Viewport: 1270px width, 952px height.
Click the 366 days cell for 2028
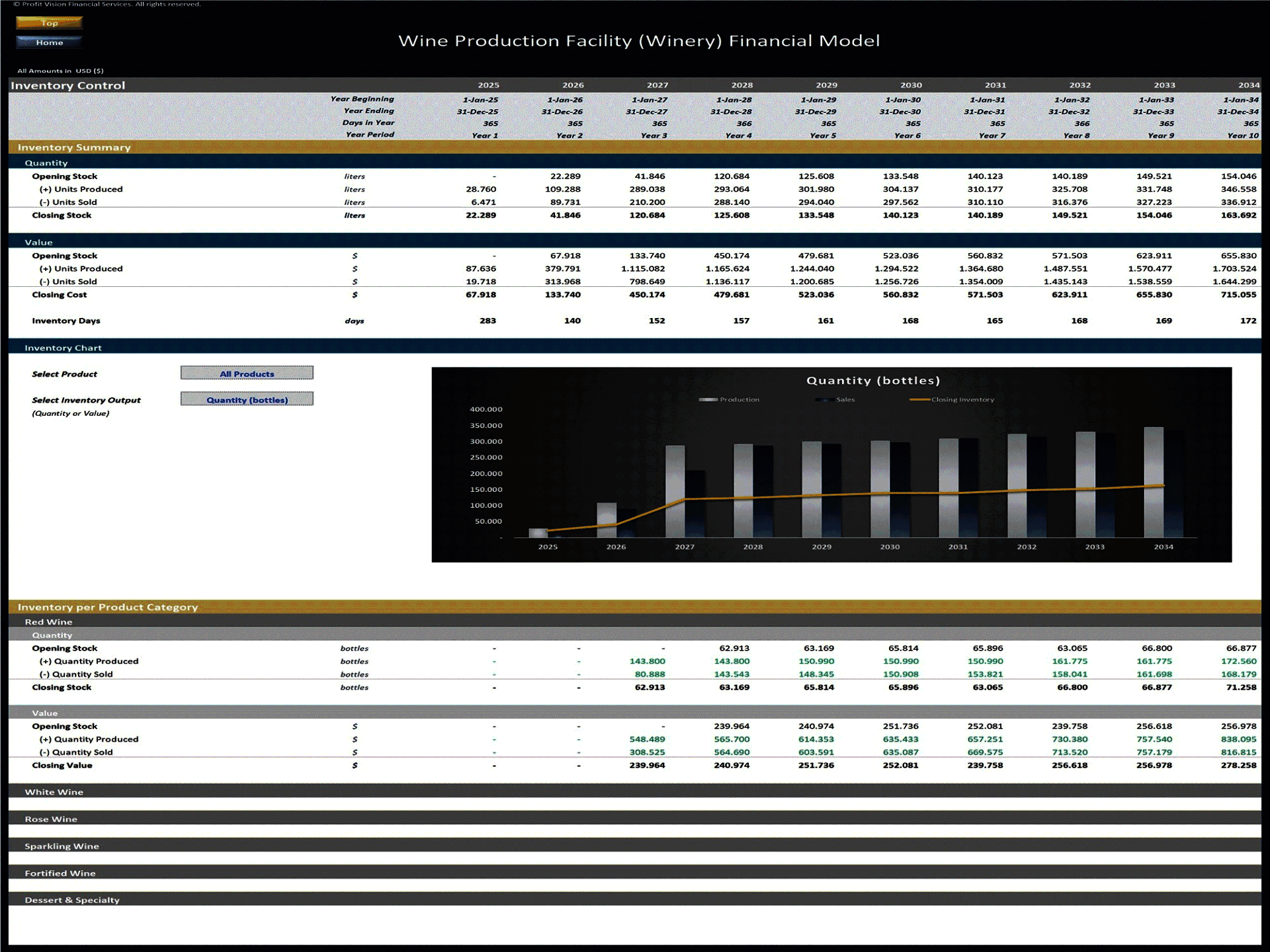point(744,124)
